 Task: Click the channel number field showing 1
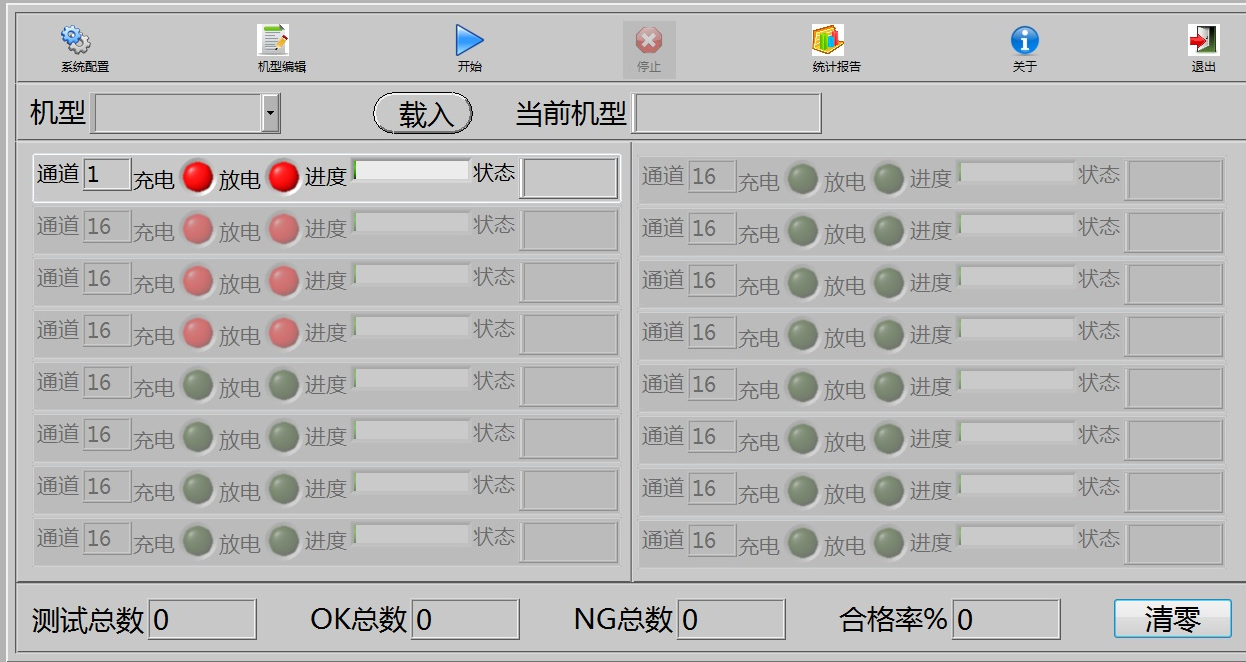(x=107, y=175)
